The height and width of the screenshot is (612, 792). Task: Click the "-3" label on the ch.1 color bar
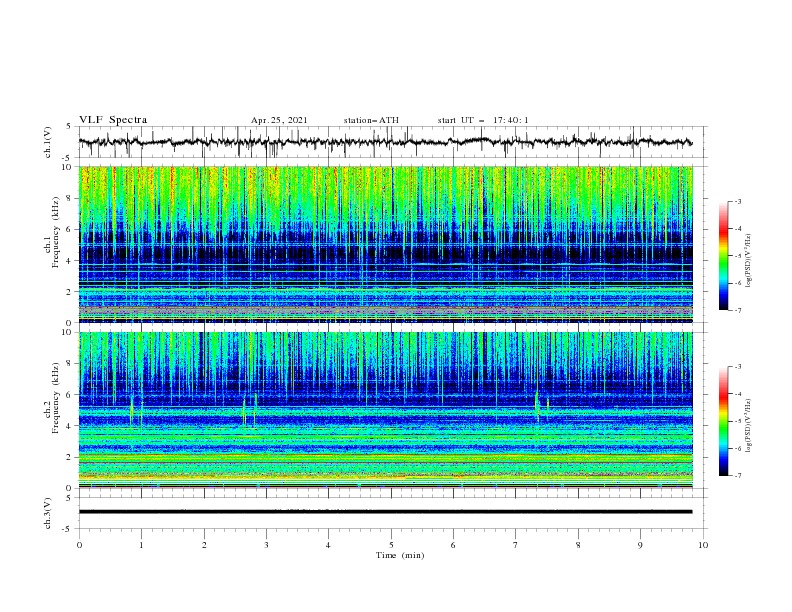click(738, 201)
